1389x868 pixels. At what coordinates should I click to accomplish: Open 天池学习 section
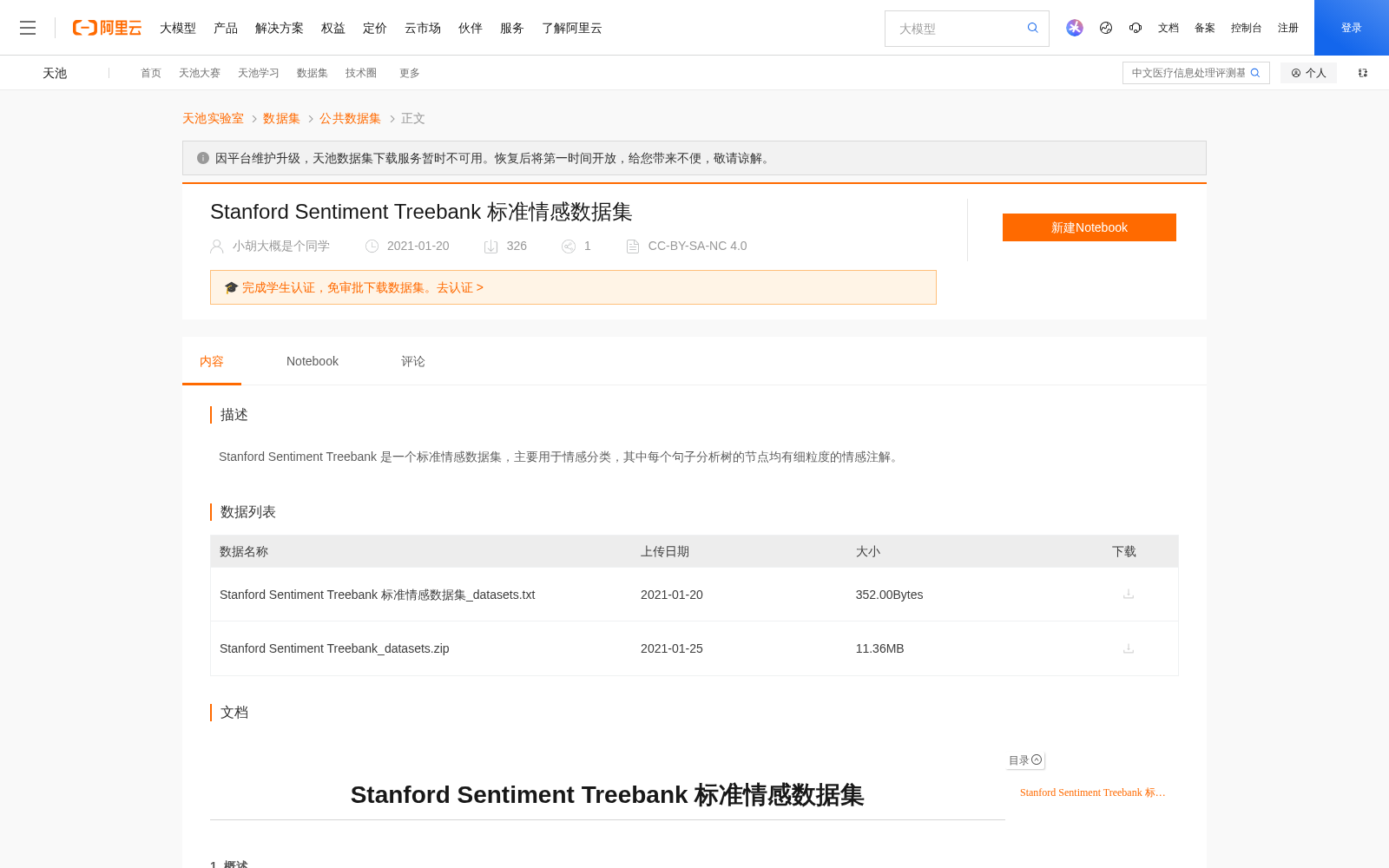click(259, 73)
